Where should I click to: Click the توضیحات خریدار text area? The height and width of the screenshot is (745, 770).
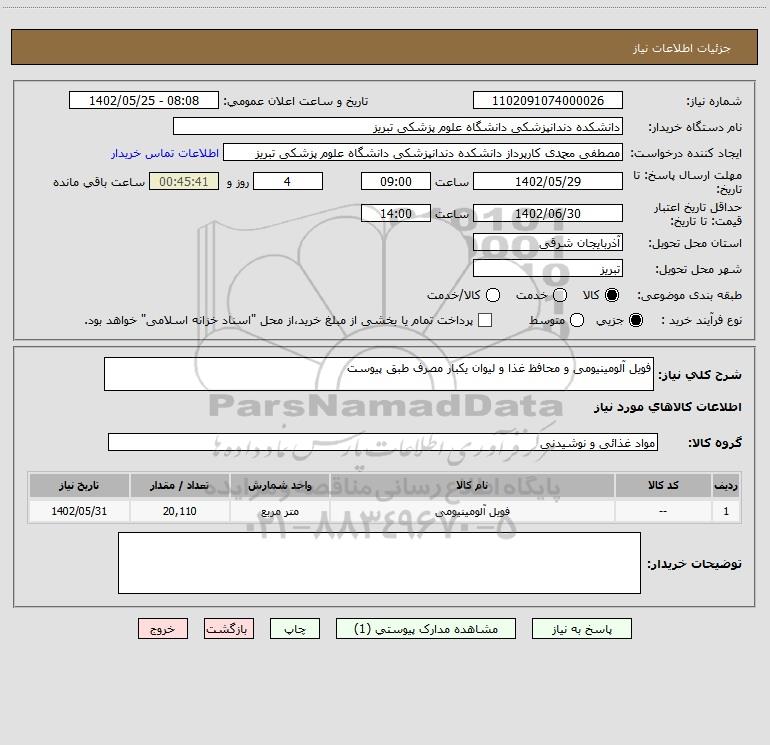tap(379, 563)
